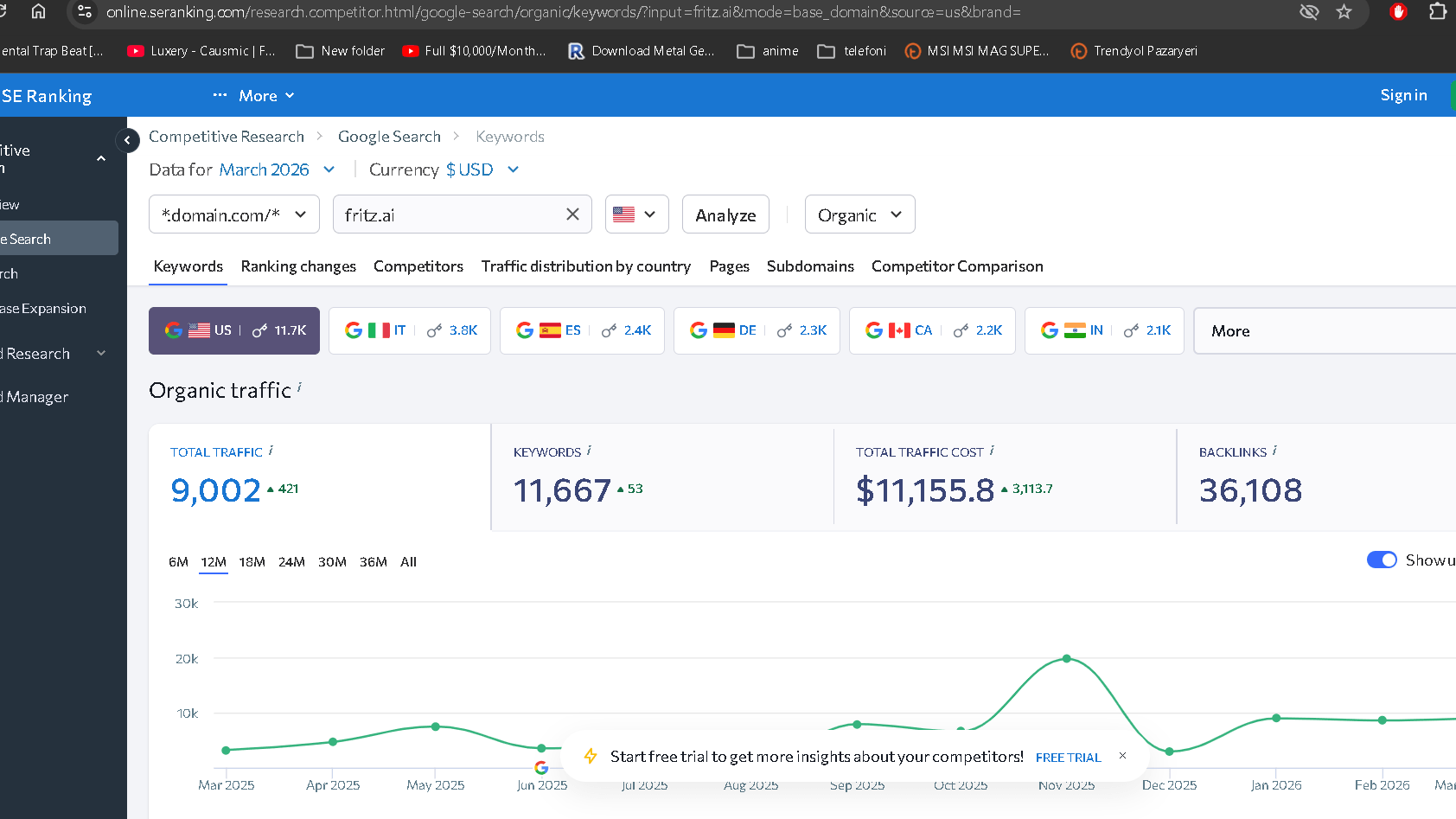Click the ad blocker shield icon
1456x819 pixels.
[x=1397, y=13]
